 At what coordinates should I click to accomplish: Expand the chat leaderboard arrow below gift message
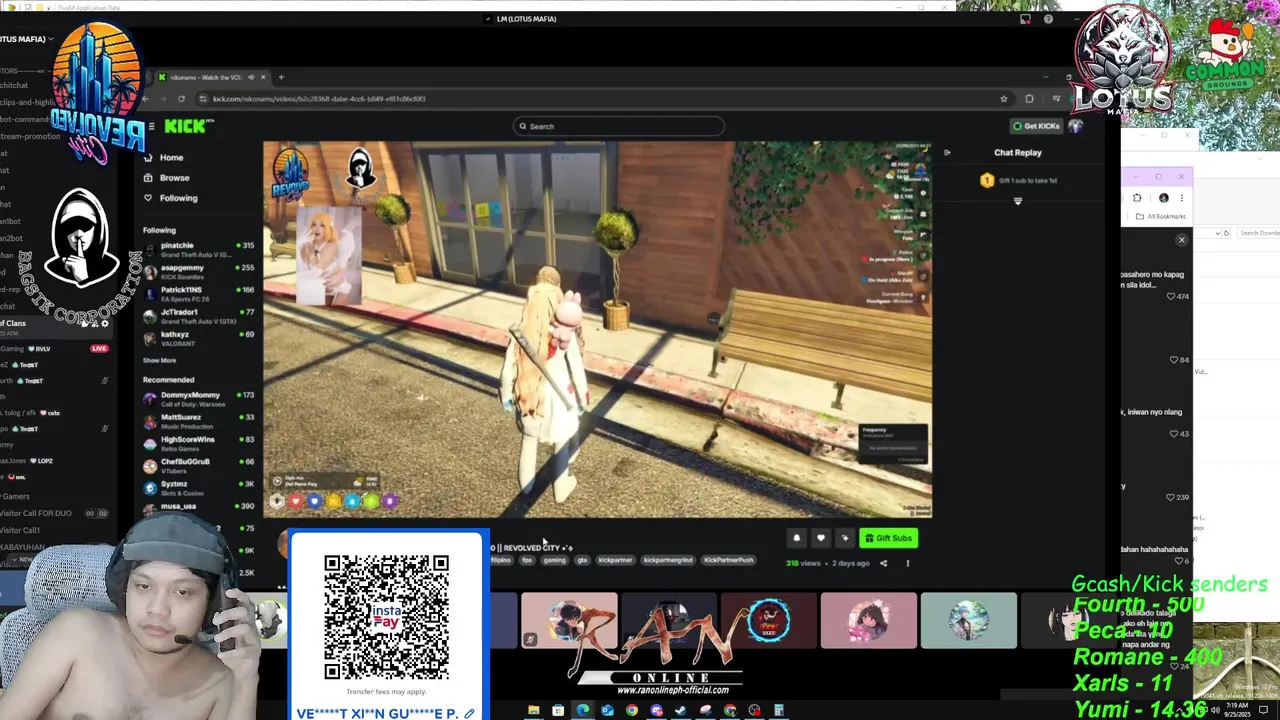[1018, 201]
